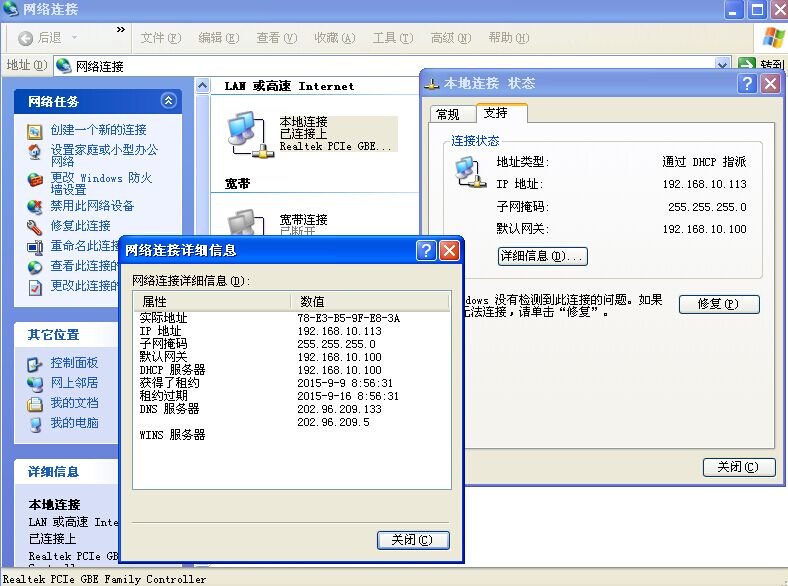
Task: Click the 查看此连接 status icon
Action: [x=34, y=267]
